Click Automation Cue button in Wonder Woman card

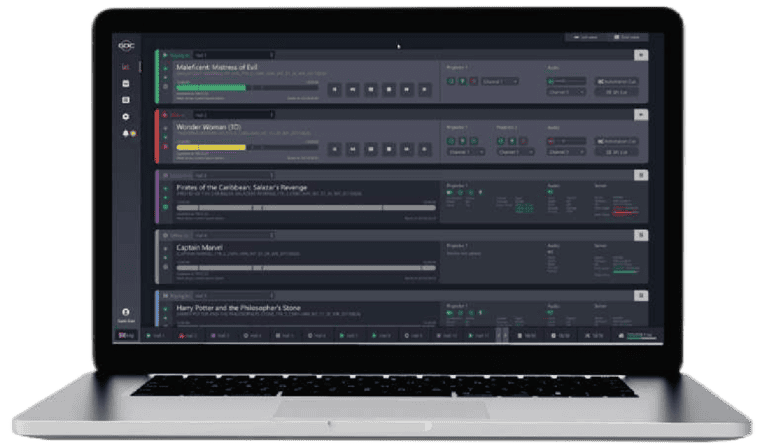(616, 141)
